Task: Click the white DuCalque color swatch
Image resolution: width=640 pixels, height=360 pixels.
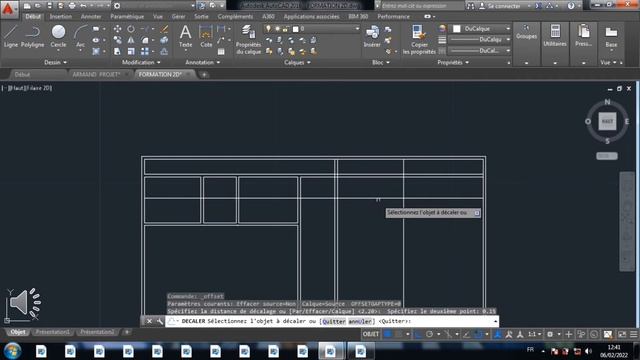Action: [457, 29]
